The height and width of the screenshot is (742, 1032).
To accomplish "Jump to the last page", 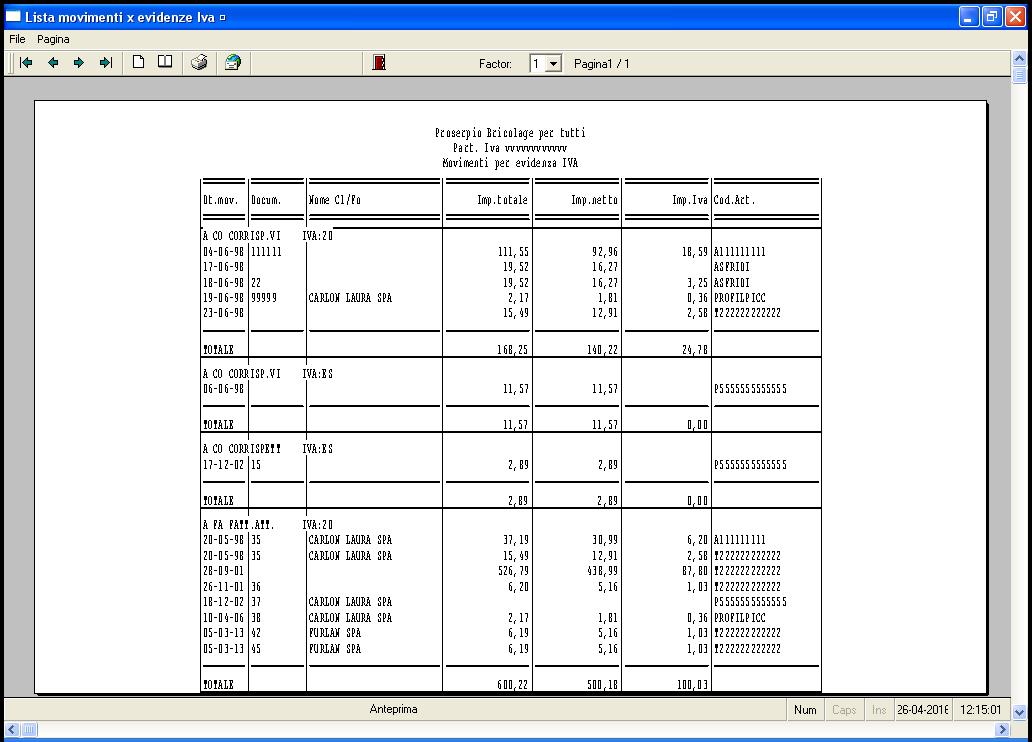I will (105, 63).
